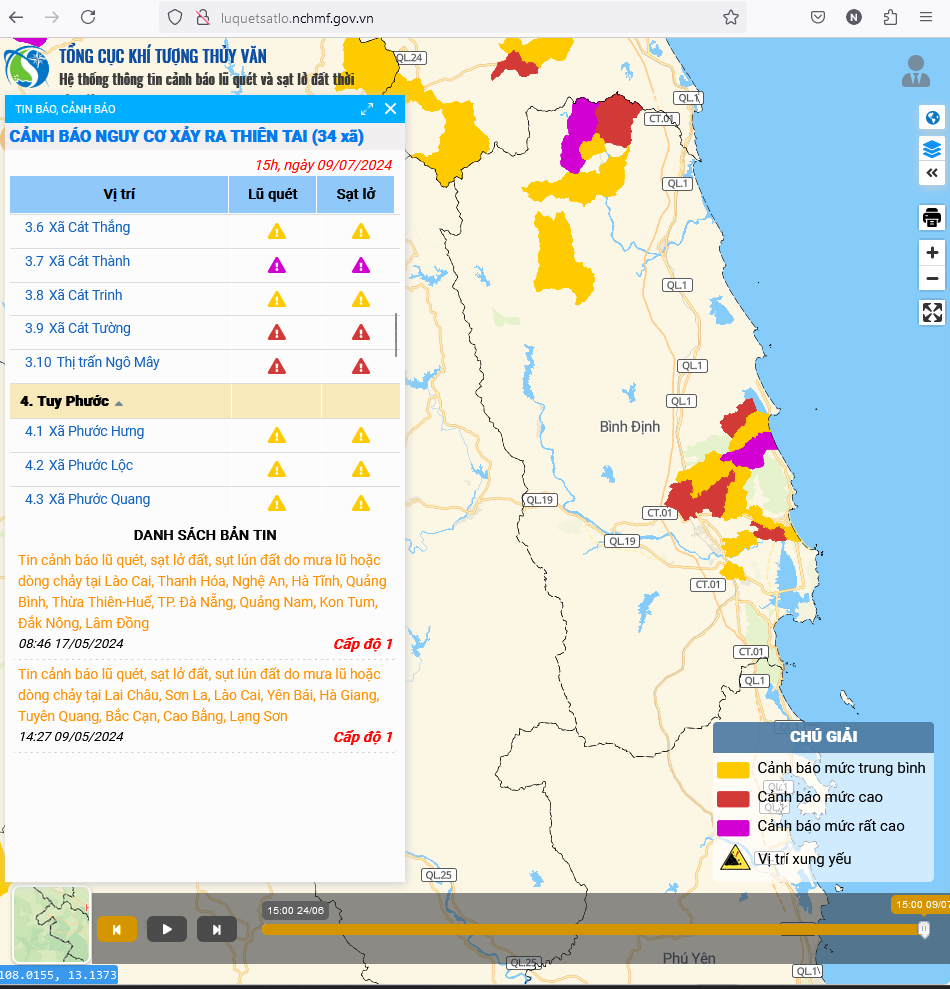Step forward to next timeline frame

click(x=217, y=929)
